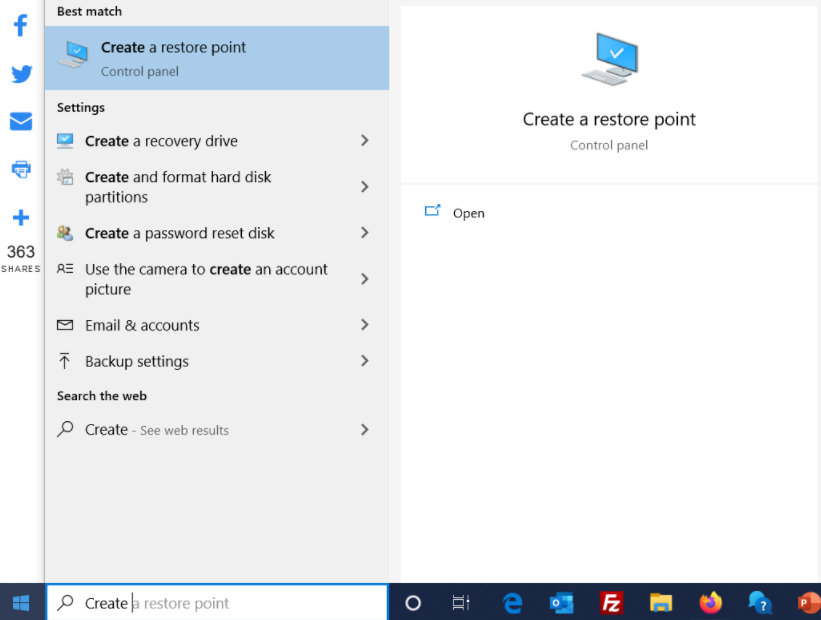Share the page on Facebook
The width and height of the screenshot is (821, 620).
point(20,25)
